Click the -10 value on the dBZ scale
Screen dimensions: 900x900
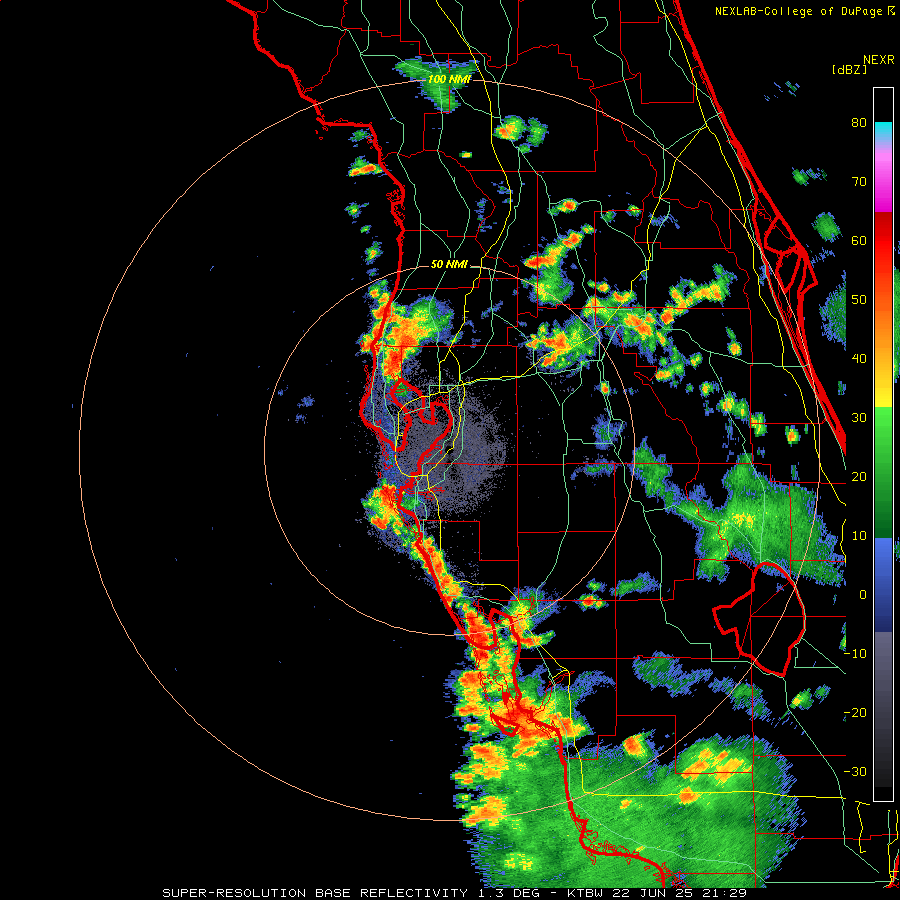(855, 654)
